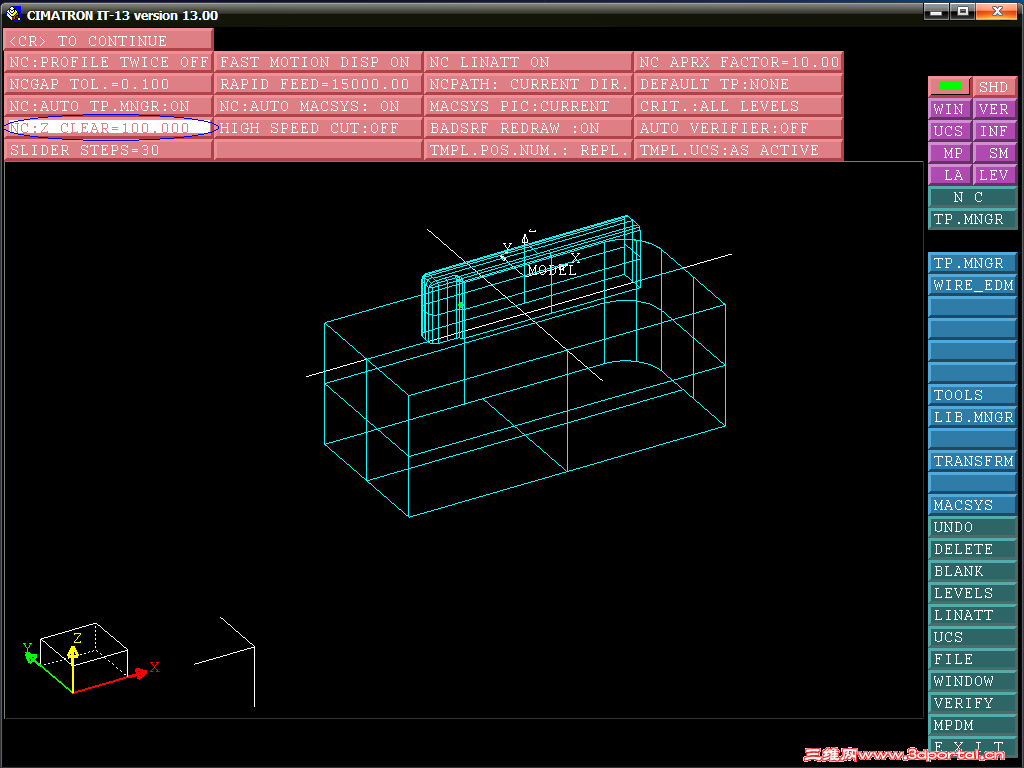Click VERIFY in side menu
This screenshot has height=768, width=1024.
click(972, 703)
